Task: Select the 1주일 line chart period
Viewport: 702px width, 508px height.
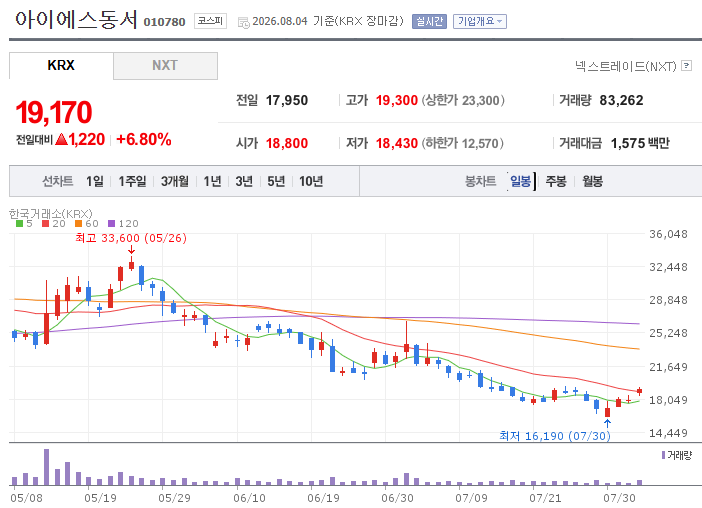Action: [132, 181]
